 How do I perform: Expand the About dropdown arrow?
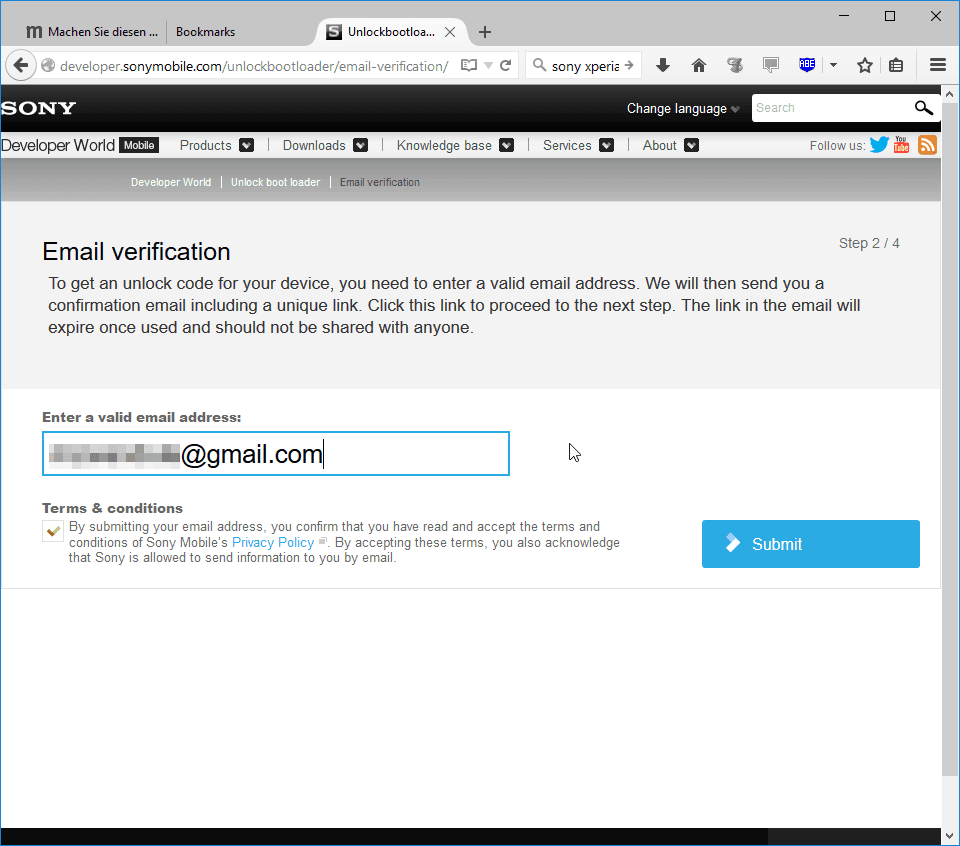(x=691, y=145)
